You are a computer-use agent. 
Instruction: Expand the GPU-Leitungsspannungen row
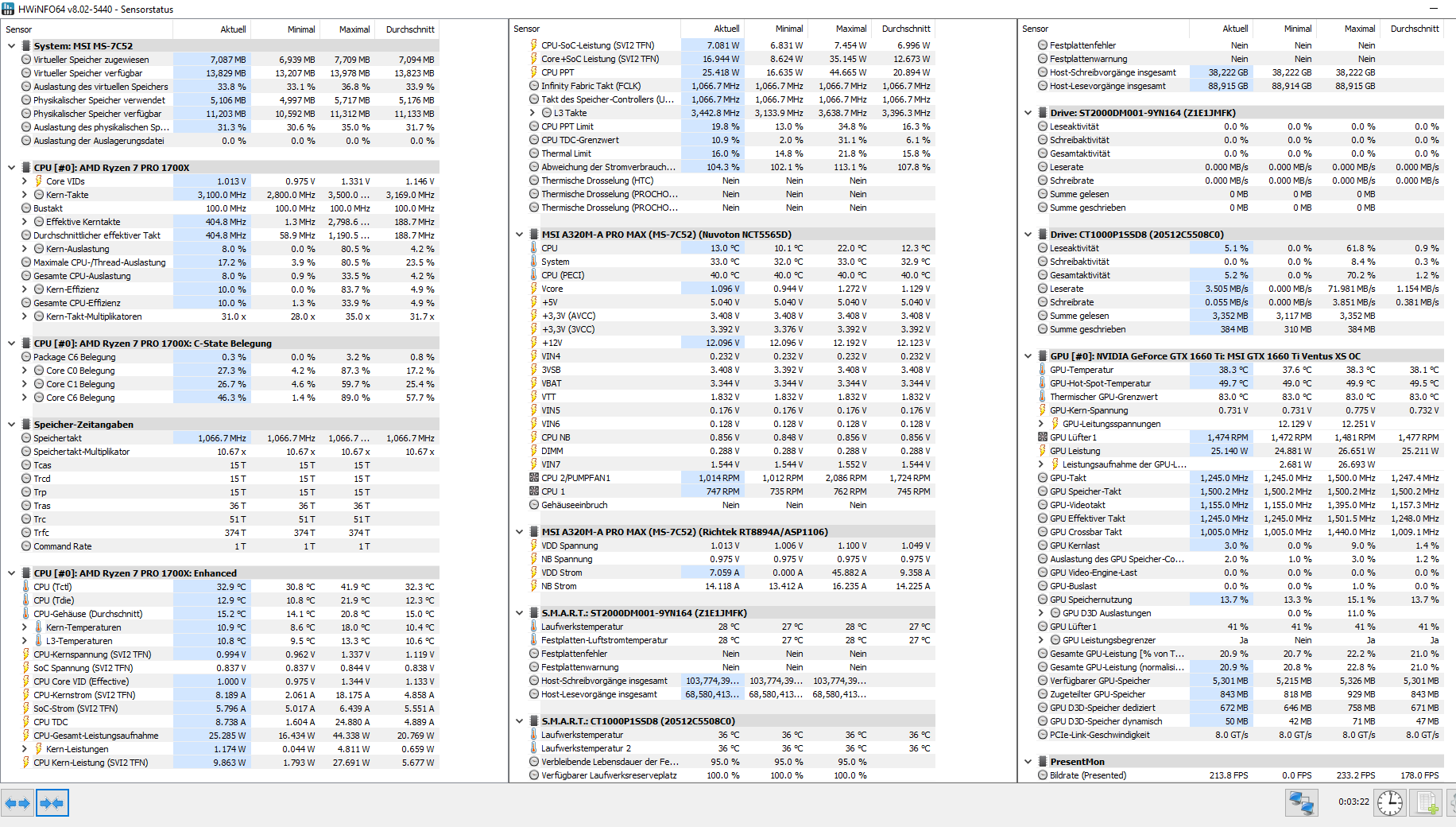(x=1041, y=424)
